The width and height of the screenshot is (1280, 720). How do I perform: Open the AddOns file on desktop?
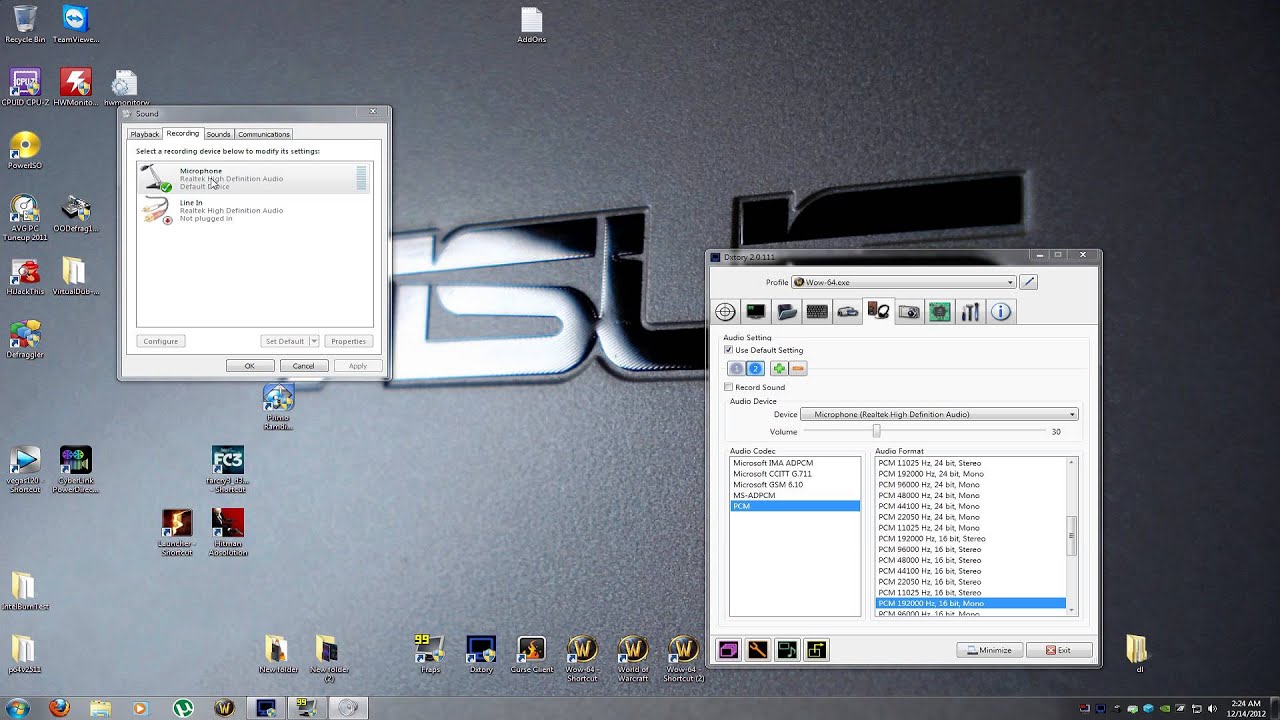click(x=532, y=25)
